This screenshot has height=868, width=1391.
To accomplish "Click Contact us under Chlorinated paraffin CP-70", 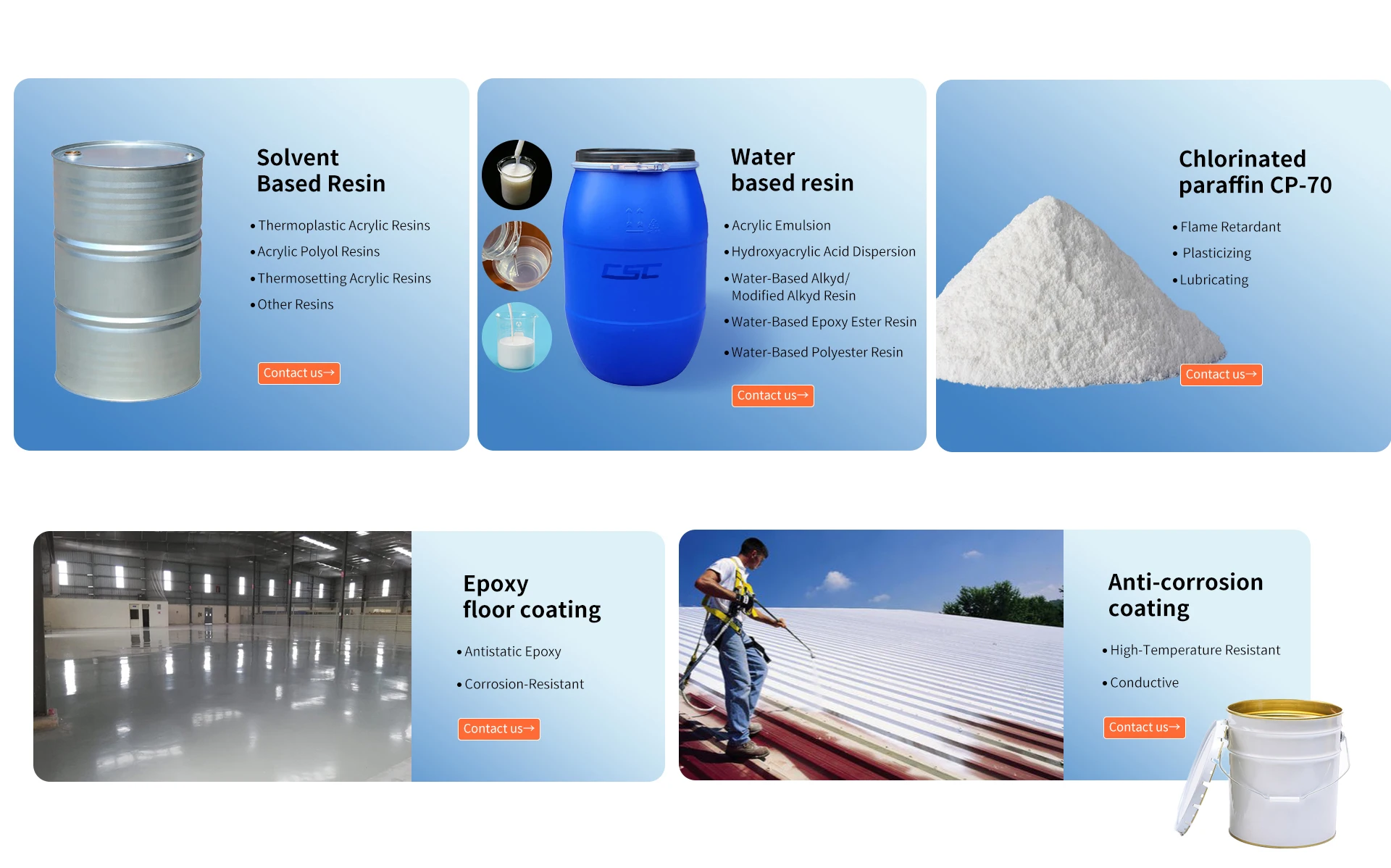I will coord(1221,375).
